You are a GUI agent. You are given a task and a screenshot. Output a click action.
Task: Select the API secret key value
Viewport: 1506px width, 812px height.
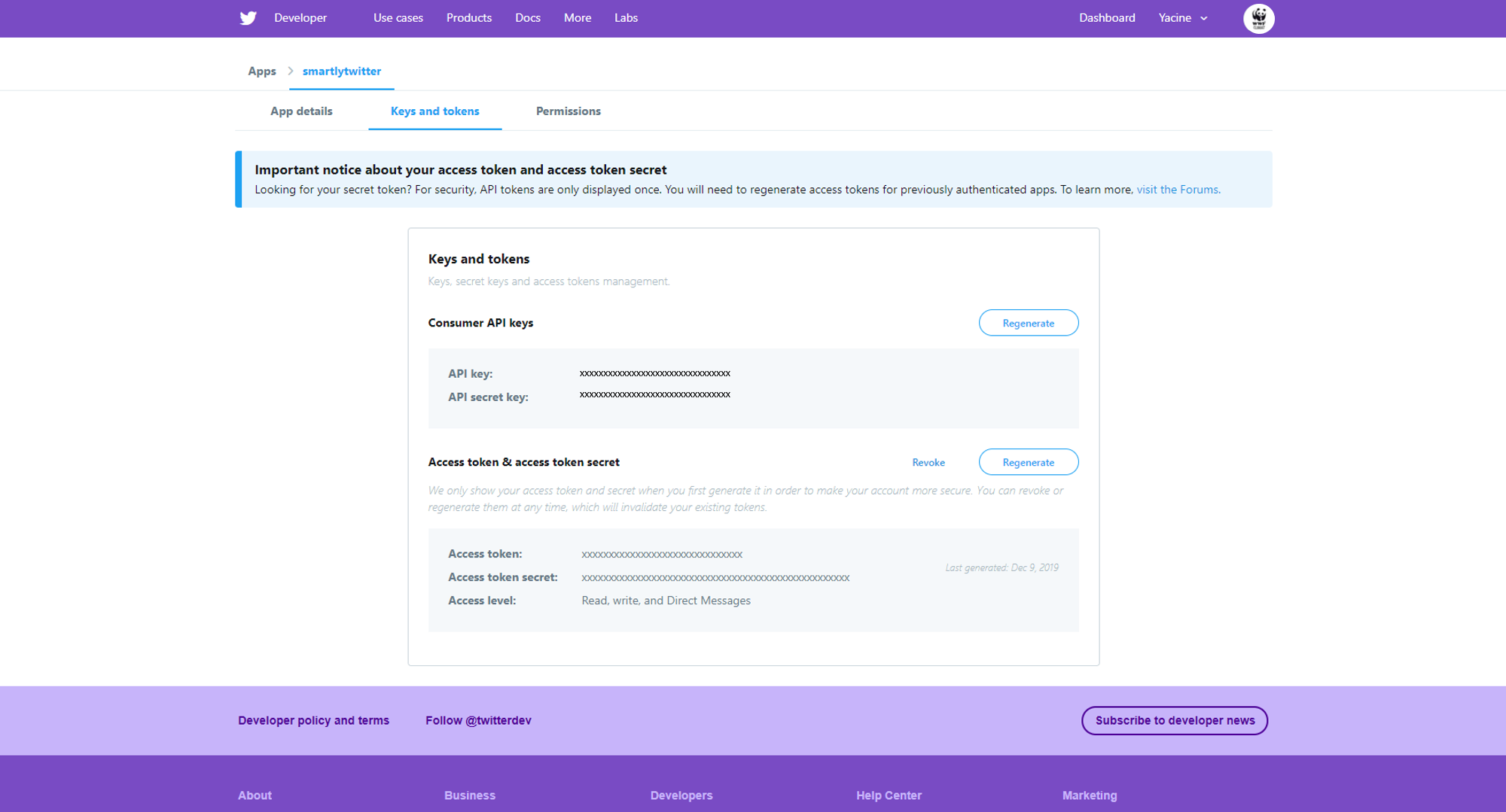[655, 394]
